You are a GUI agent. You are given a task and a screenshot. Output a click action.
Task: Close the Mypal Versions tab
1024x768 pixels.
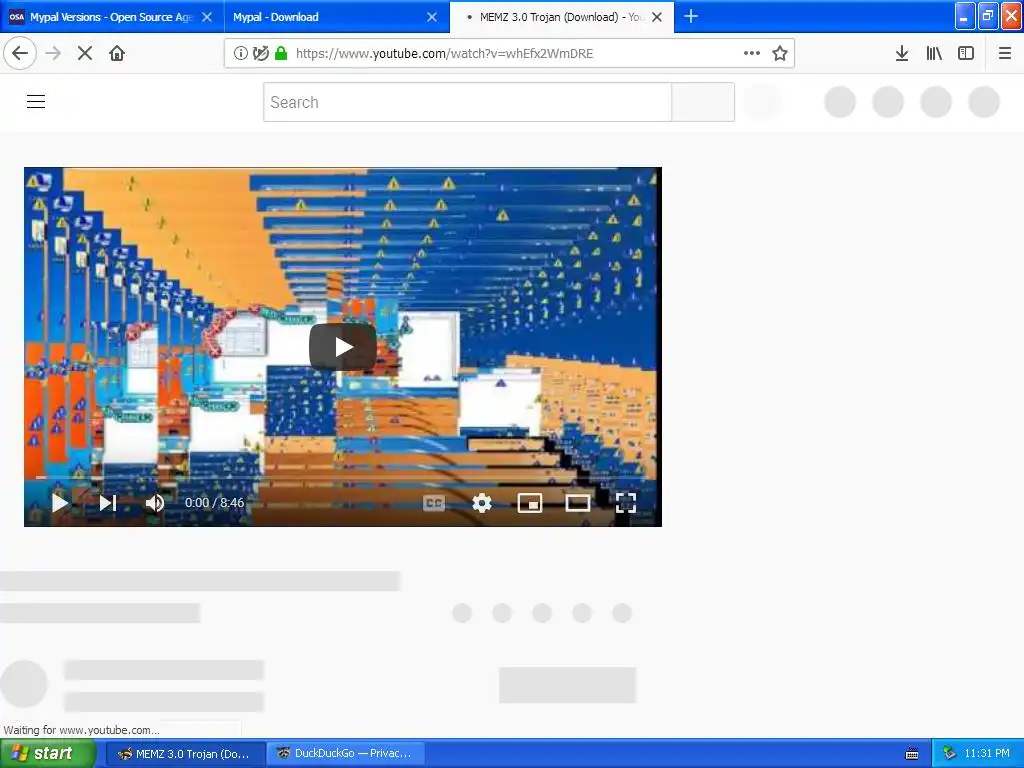[x=207, y=17]
